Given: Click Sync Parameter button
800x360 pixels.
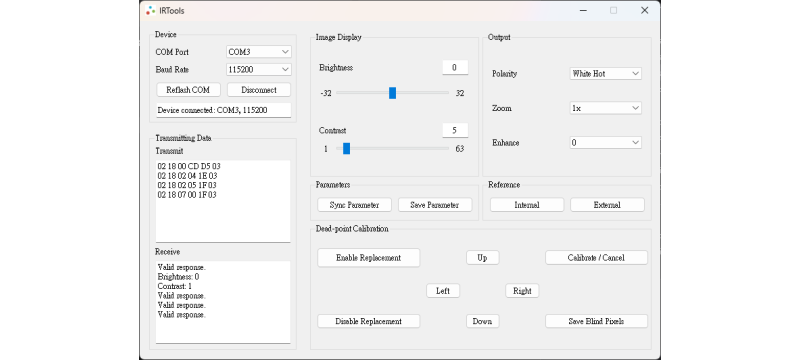Looking at the screenshot, I should tap(355, 205).
